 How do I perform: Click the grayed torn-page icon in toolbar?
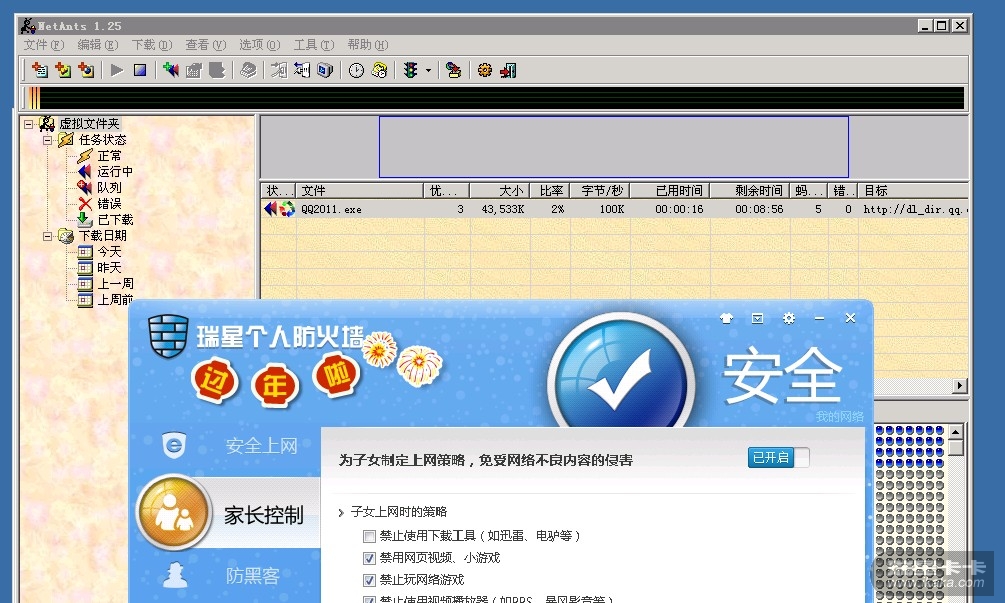point(217,70)
